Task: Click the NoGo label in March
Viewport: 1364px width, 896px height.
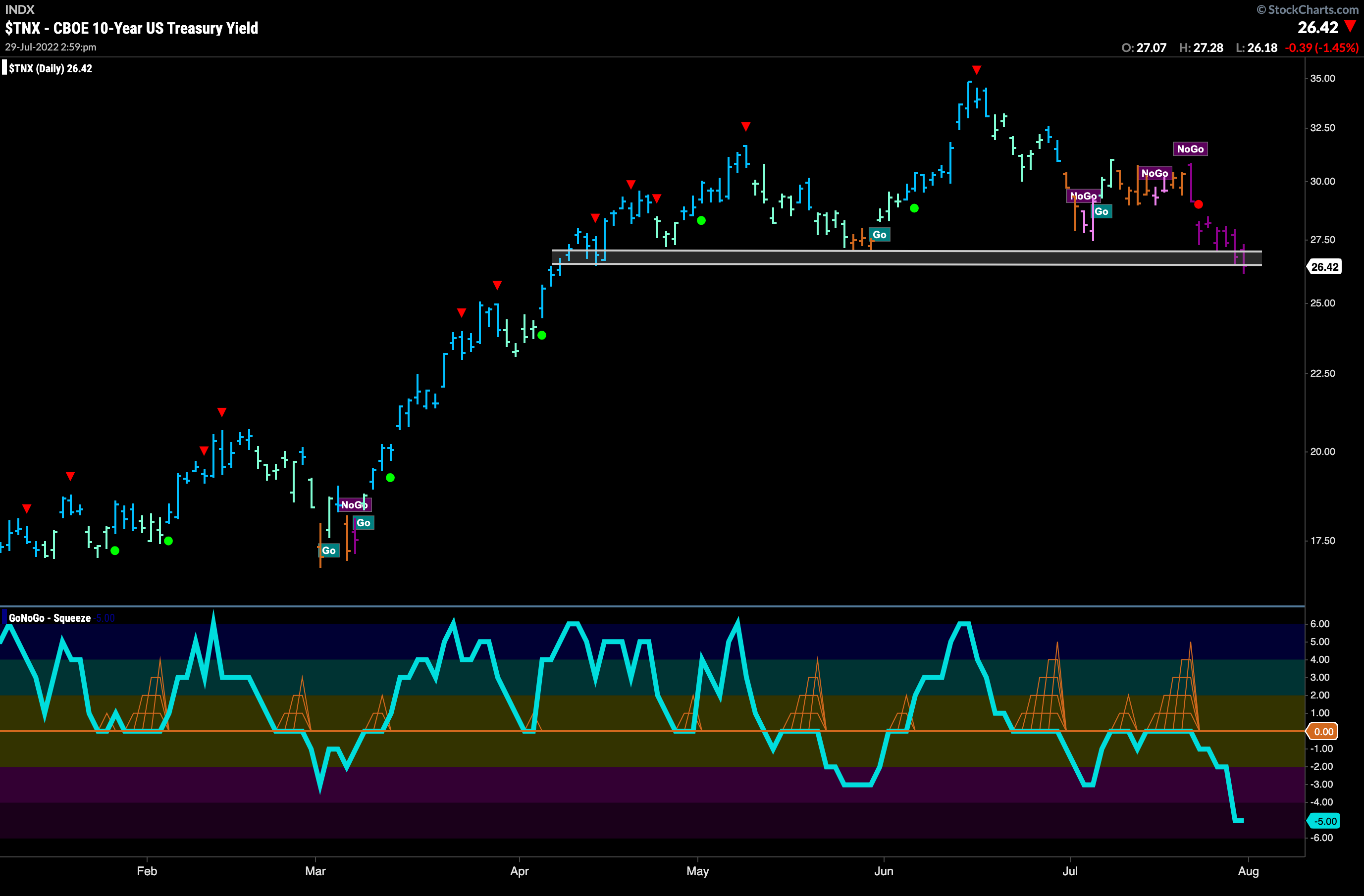Action: pos(354,505)
